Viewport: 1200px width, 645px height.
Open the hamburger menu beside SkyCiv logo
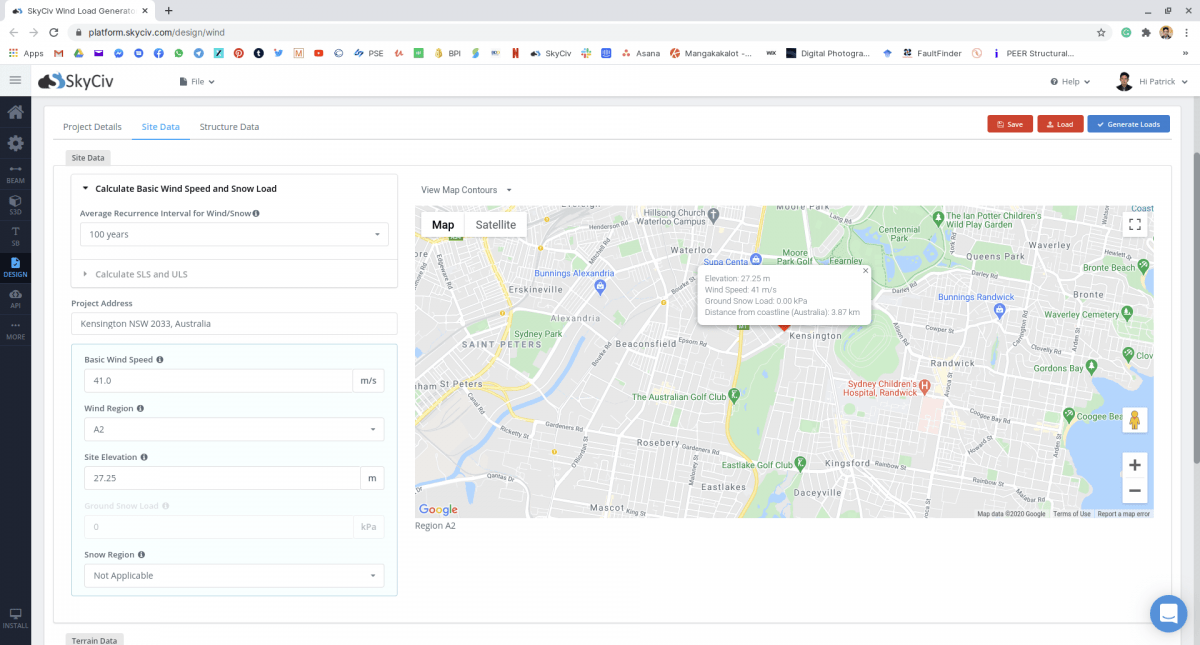click(15, 80)
